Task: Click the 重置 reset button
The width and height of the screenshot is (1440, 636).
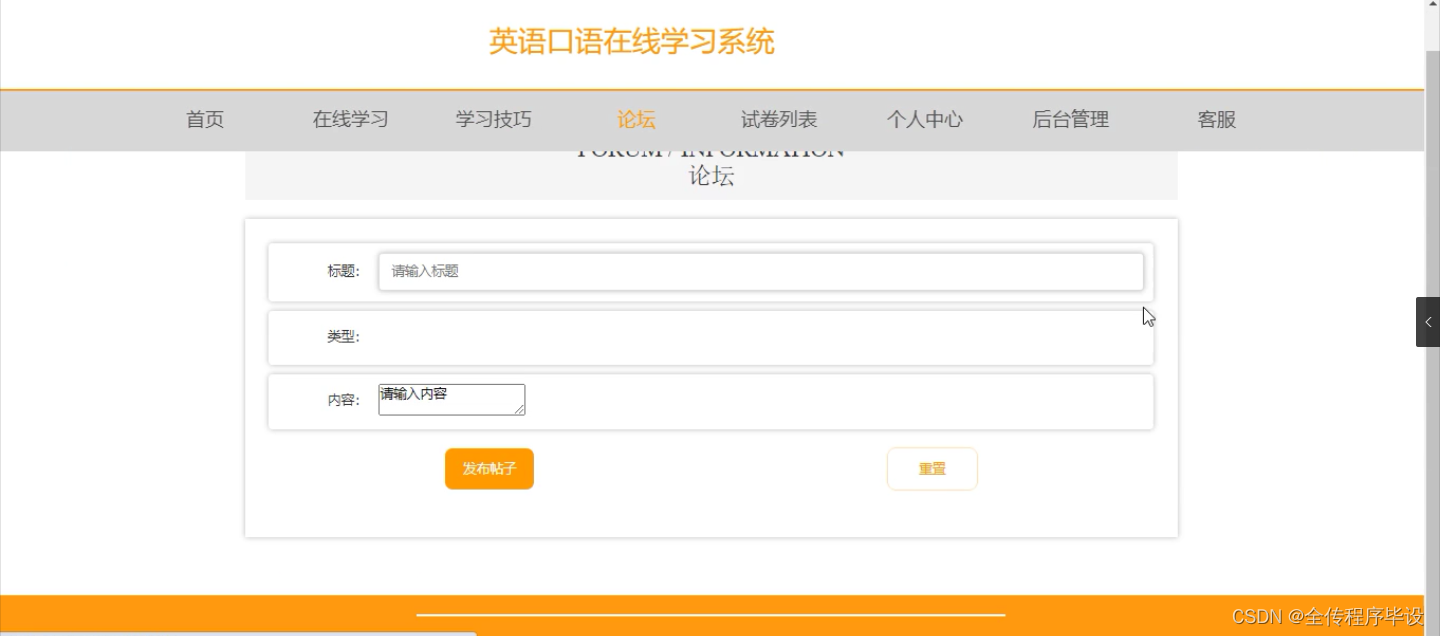Action: coord(931,468)
